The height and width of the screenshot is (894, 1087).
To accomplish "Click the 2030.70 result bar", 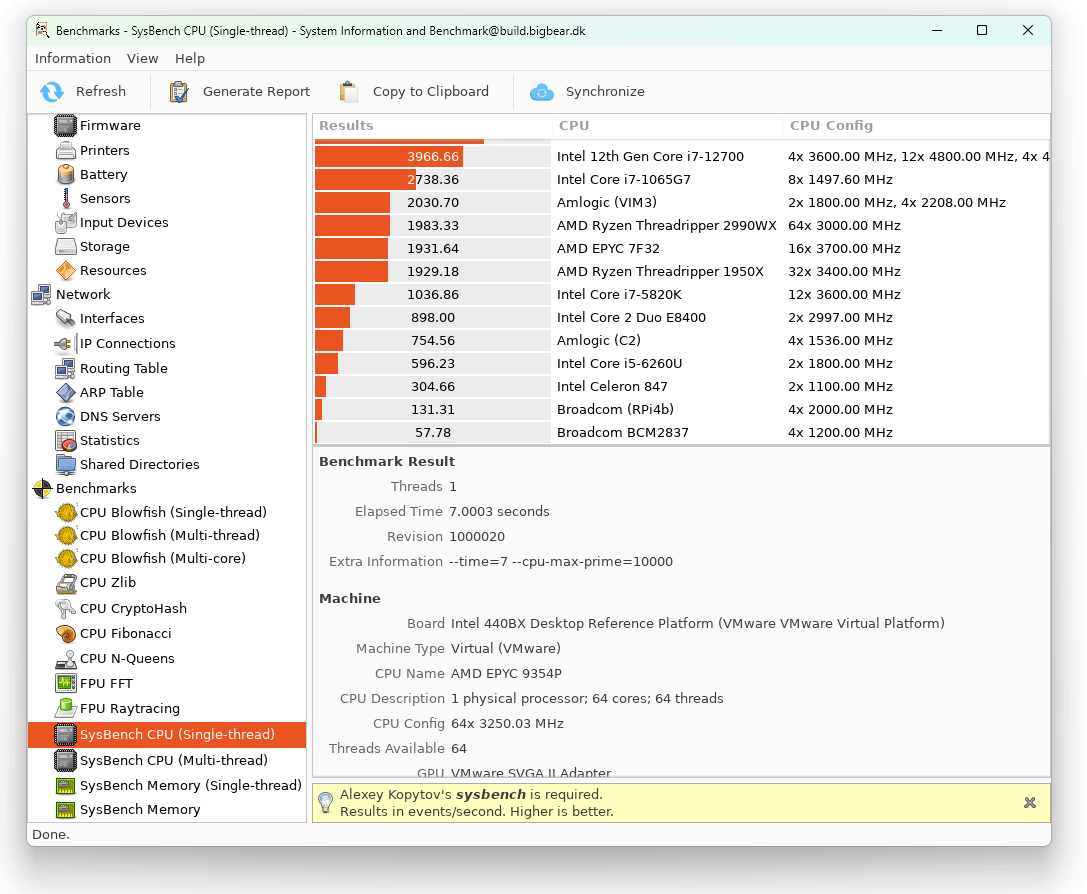I will [433, 202].
